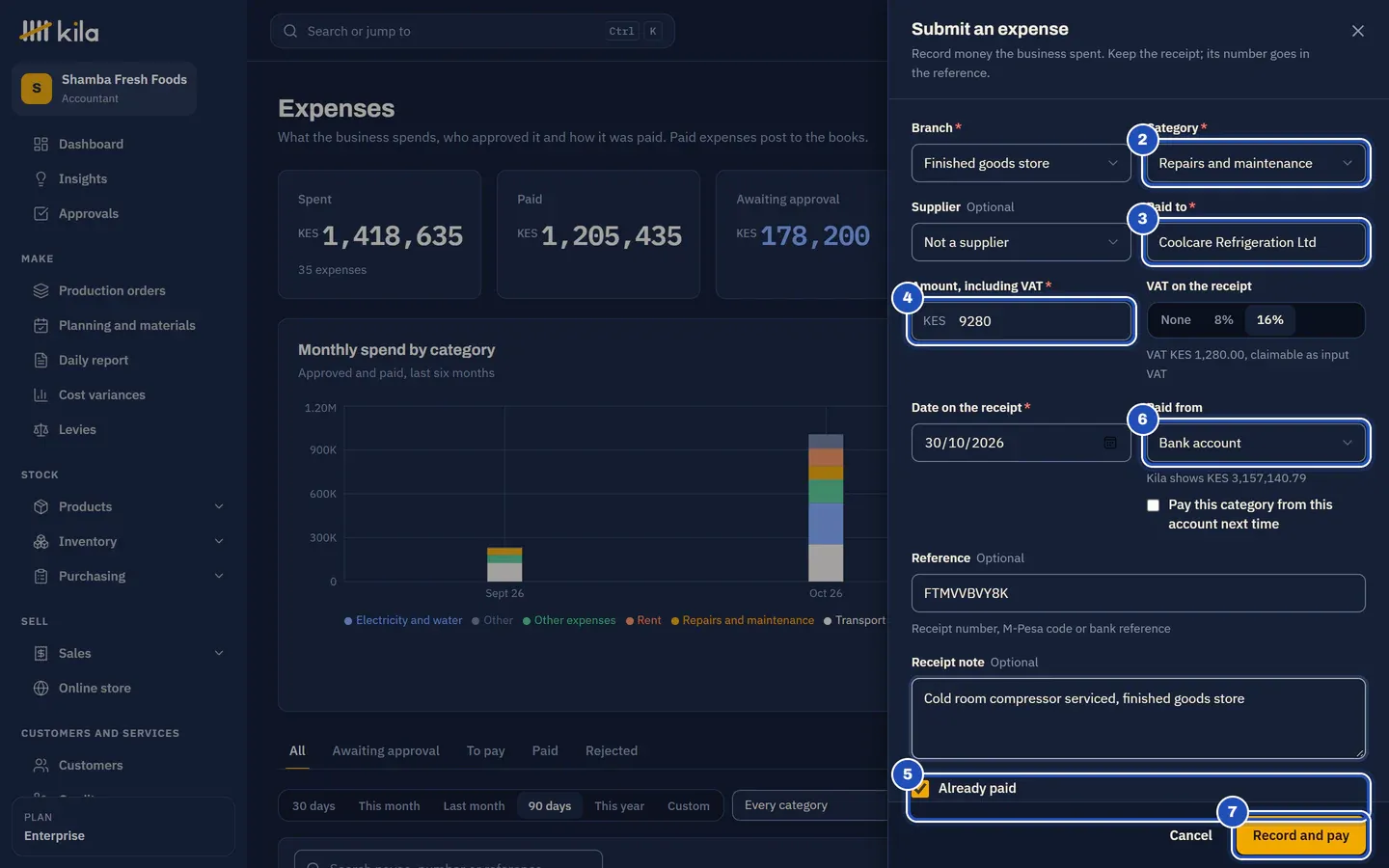Open the Paid from dropdown
Image resolution: width=1389 pixels, height=868 pixels.
tap(1256, 443)
